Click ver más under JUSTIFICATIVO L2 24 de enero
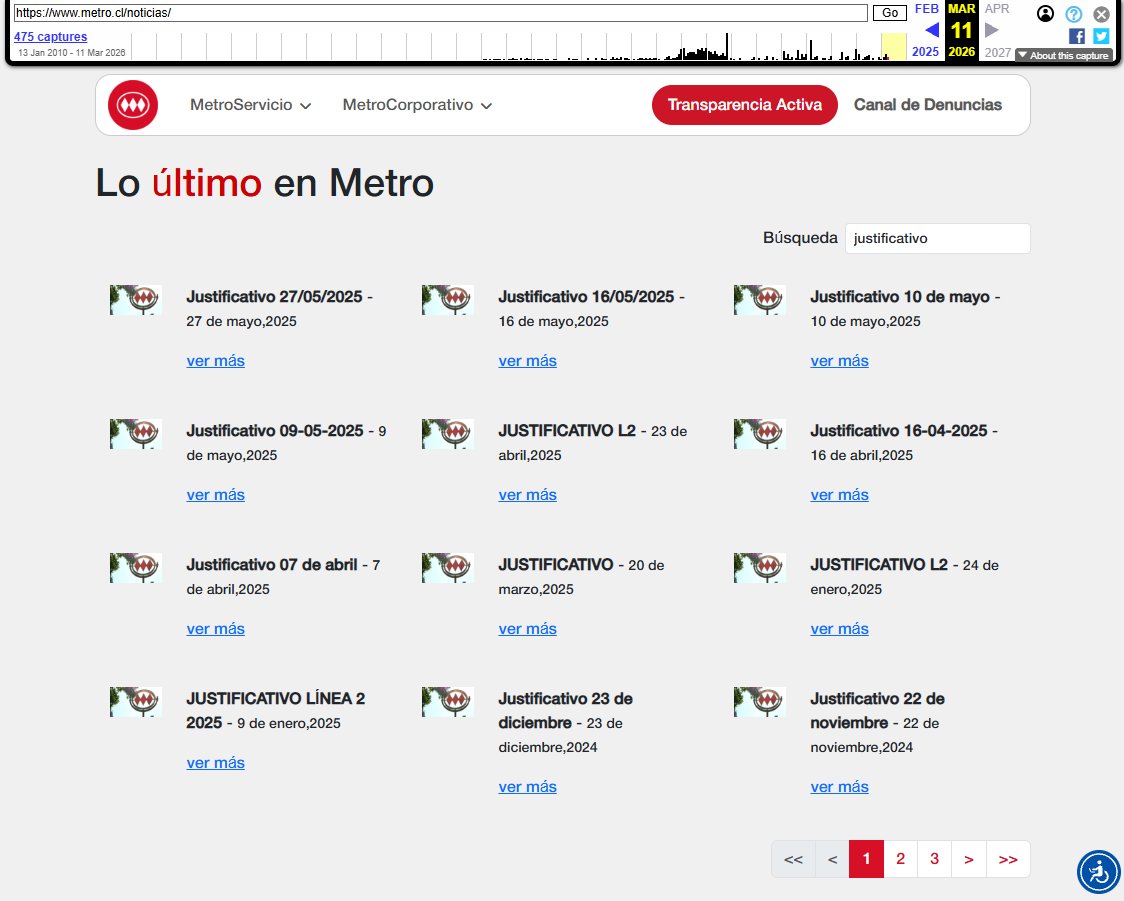Viewport: 1124px width, 901px height. point(839,629)
